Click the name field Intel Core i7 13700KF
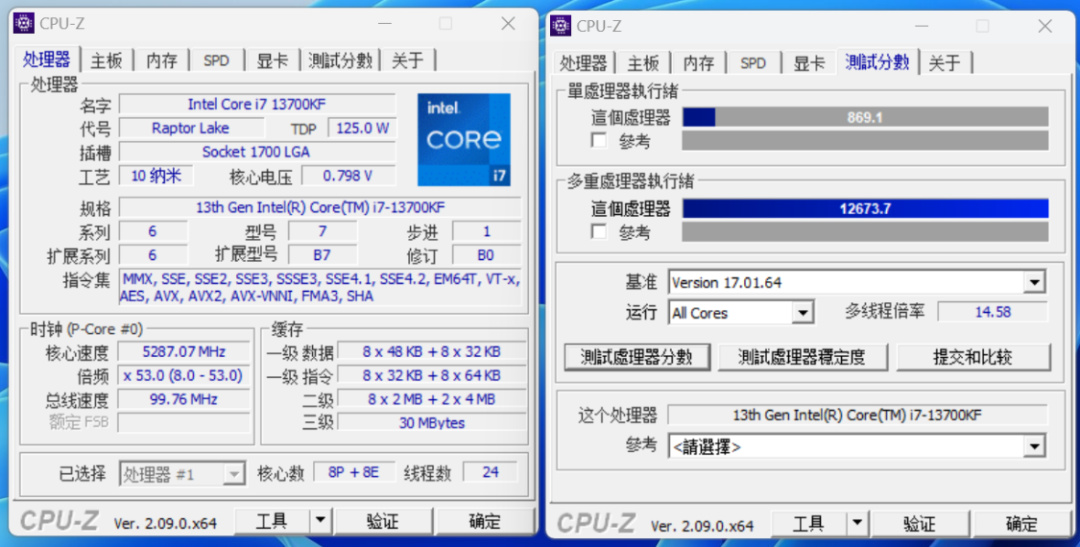This screenshot has width=1080, height=547. click(258, 104)
